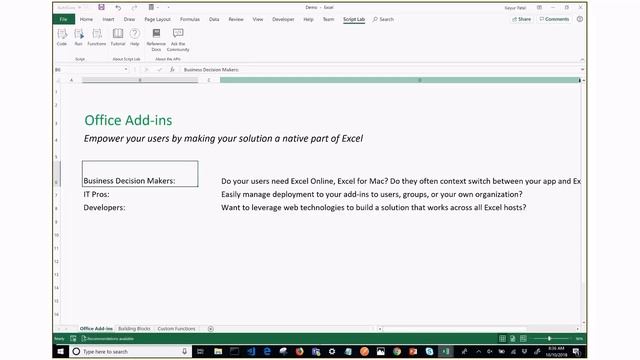Screen dimensions: 640x360
Task: Open the feedback smiley icon near Comments
Action: (x=580, y=19)
